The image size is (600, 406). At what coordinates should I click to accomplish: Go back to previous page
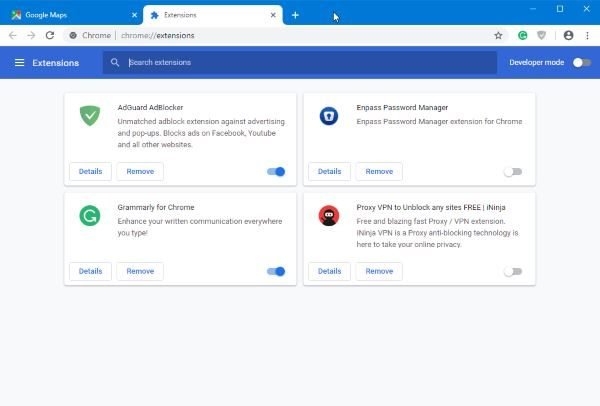point(13,36)
